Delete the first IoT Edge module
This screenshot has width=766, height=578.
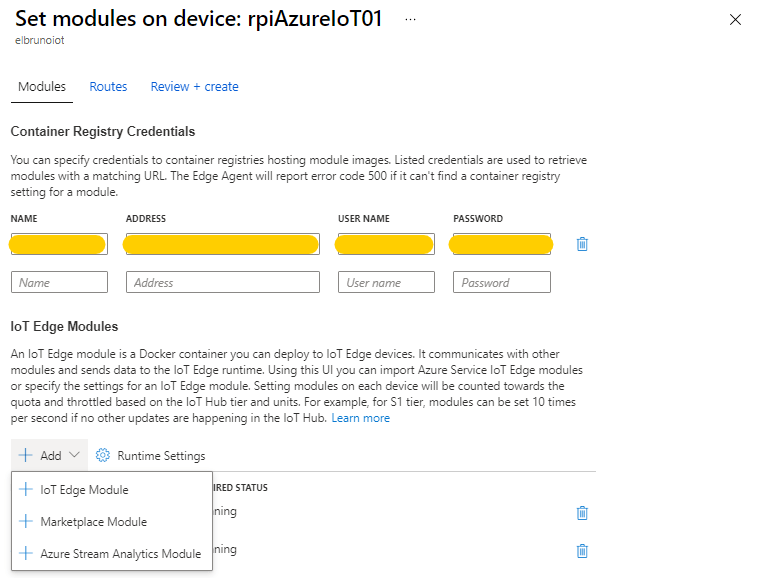(x=582, y=512)
